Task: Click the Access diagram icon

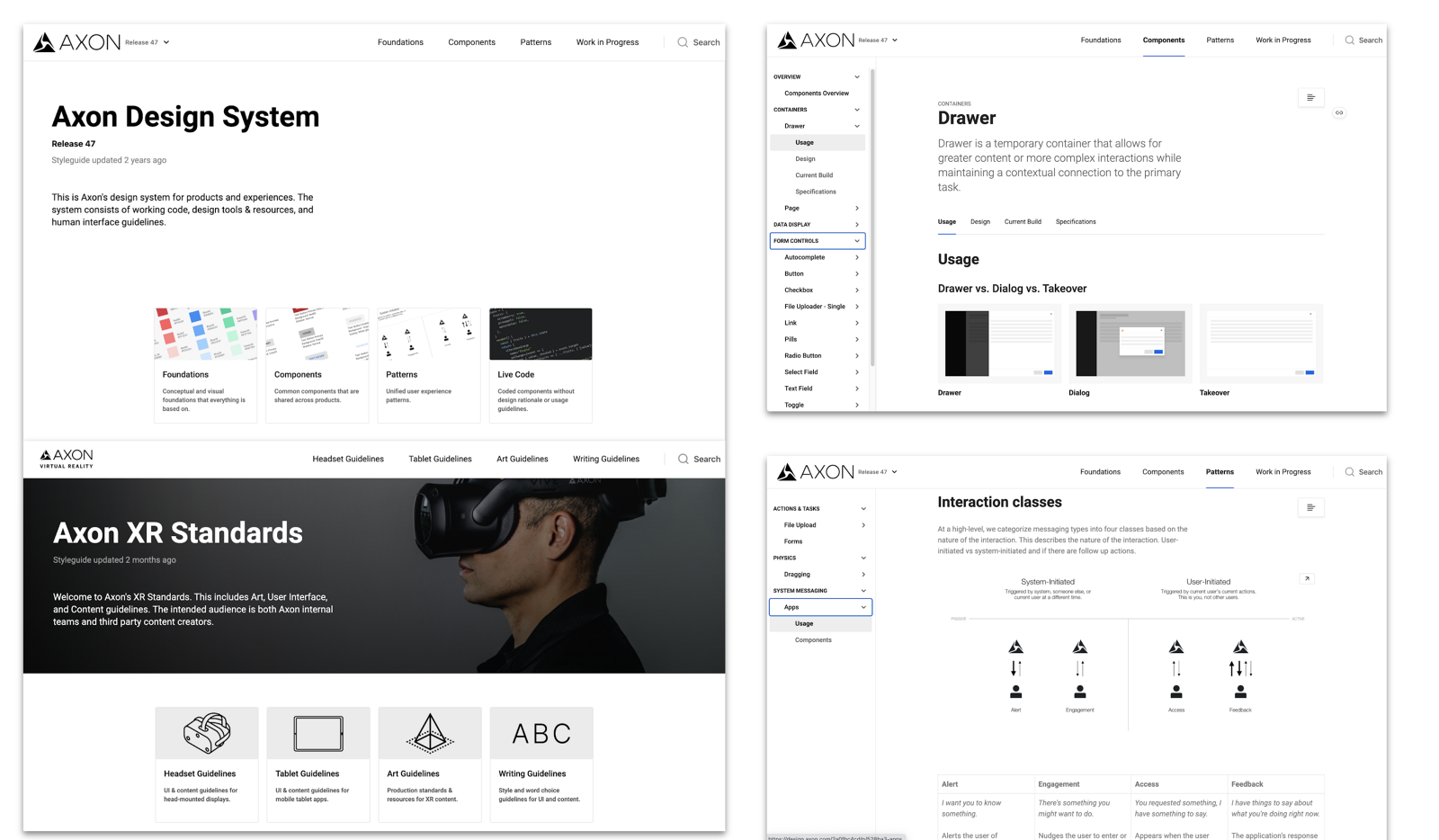Action: tap(1176, 670)
